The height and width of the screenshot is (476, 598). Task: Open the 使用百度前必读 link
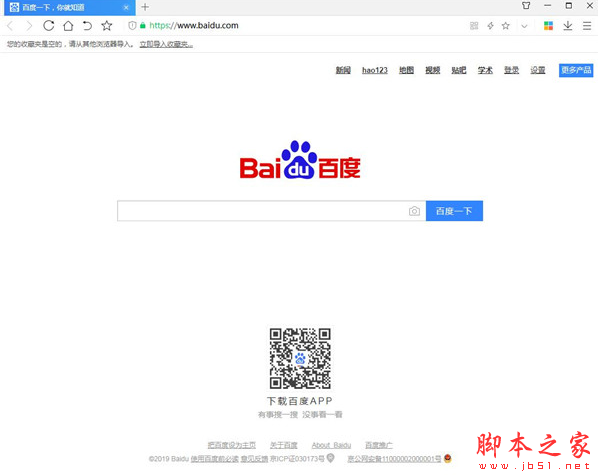click(215, 459)
